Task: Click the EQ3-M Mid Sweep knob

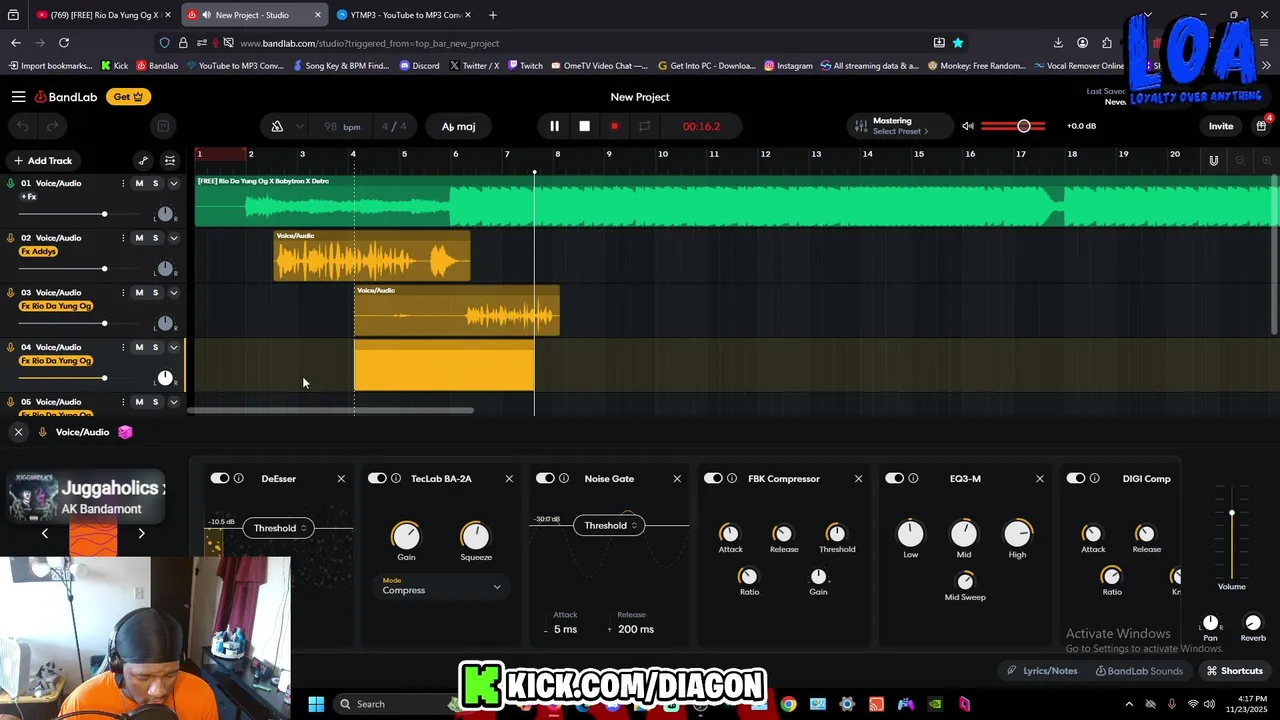Action: click(x=965, y=581)
